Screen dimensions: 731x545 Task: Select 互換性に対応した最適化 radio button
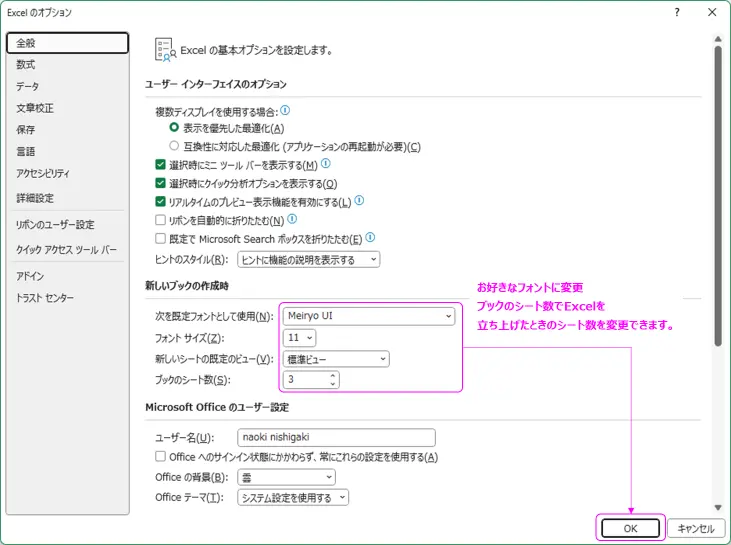tap(174, 145)
